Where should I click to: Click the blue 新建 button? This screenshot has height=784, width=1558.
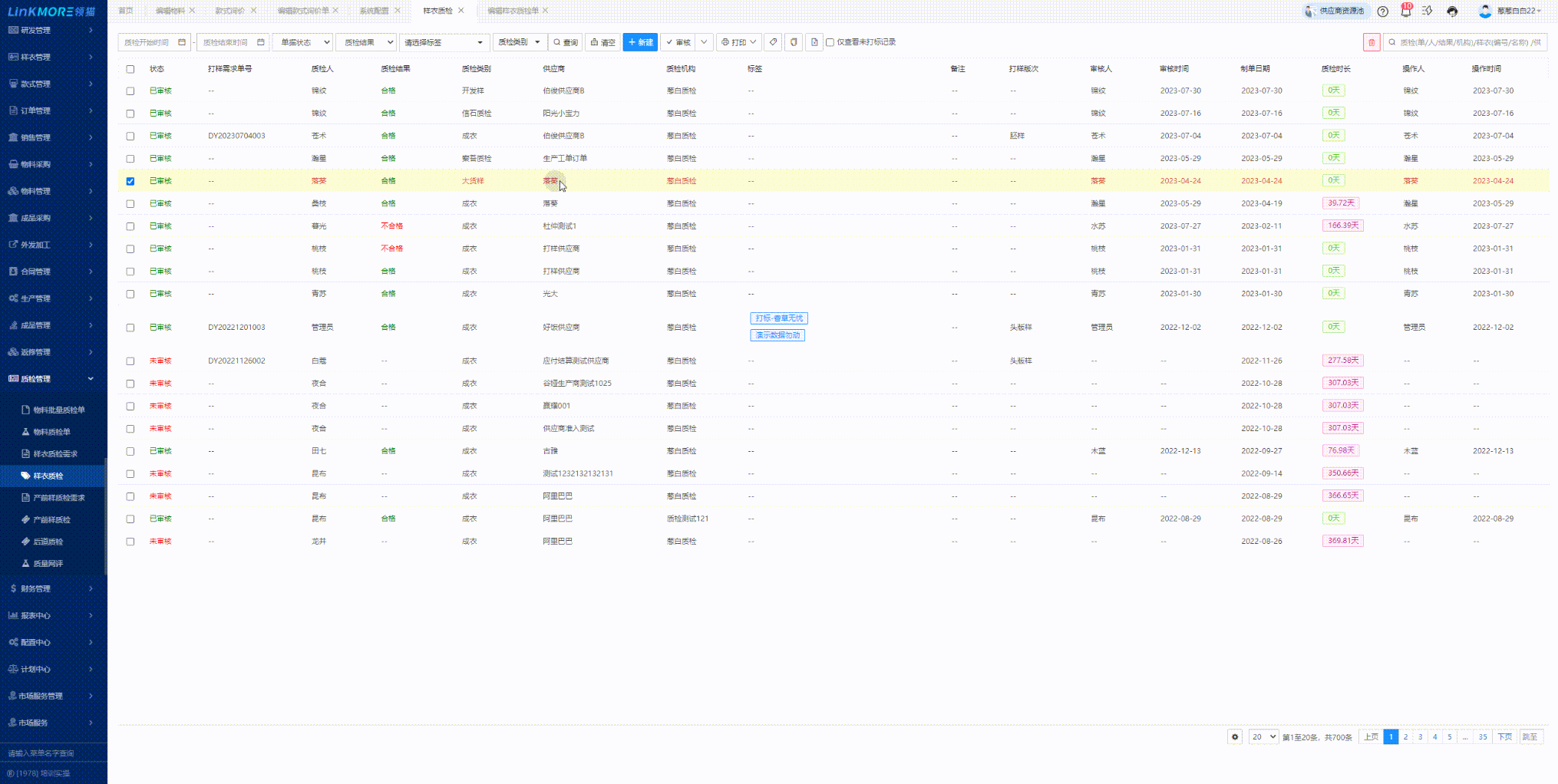(x=640, y=42)
